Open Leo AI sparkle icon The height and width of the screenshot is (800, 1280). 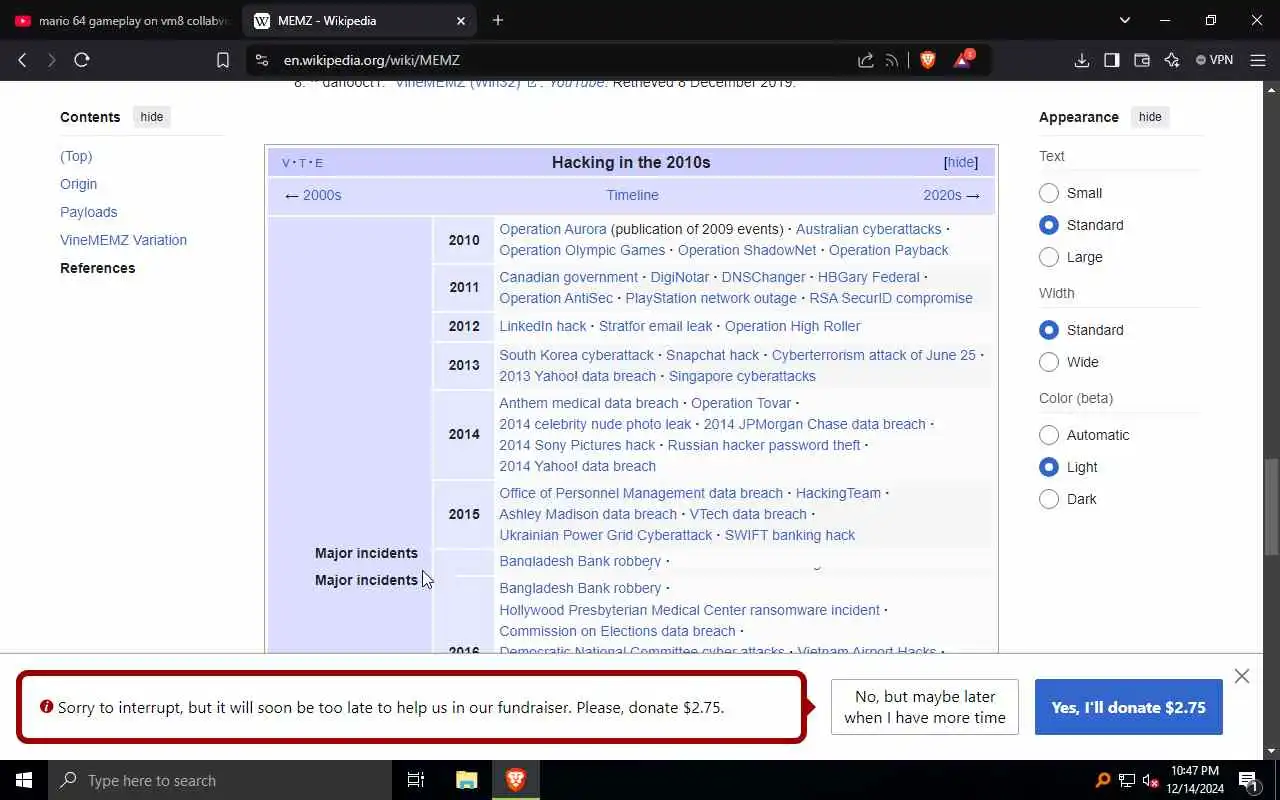click(x=1172, y=60)
